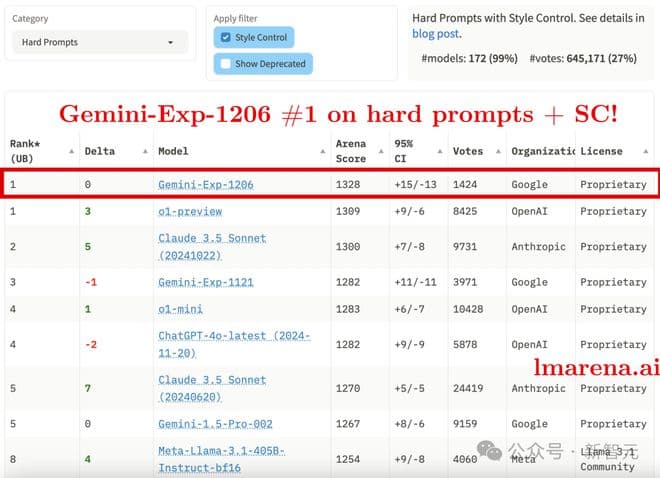Select the Organization column header
Image resolution: width=660 pixels, height=478 pixels.
540,151
